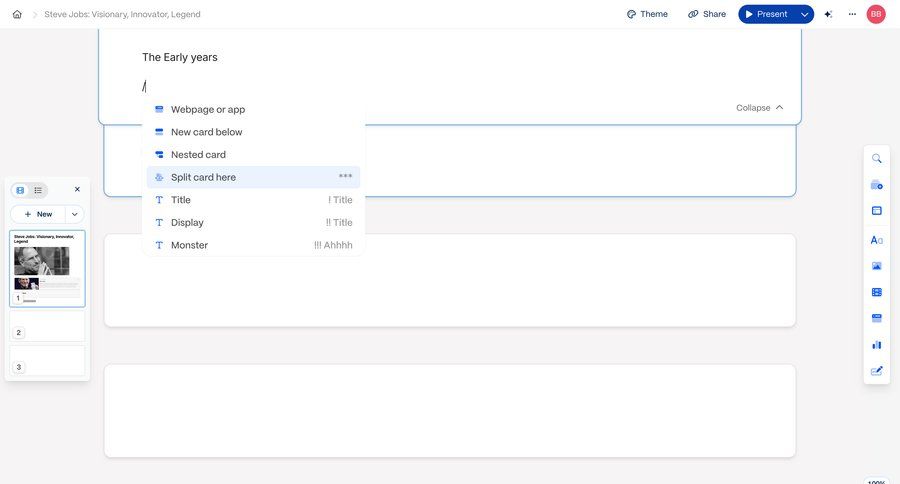Open search icon in right sidebar
This screenshot has width=900, height=484.
(x=876, y=158)
